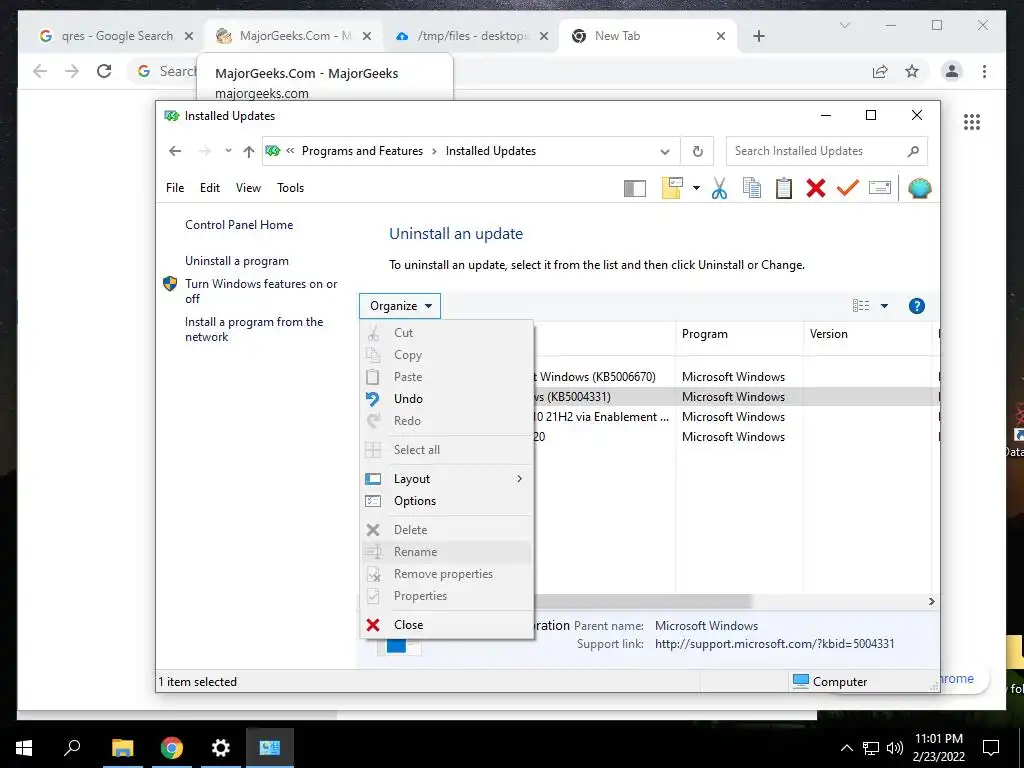Open Install a program from the network

pyautogui.click(x=254, y=329)
